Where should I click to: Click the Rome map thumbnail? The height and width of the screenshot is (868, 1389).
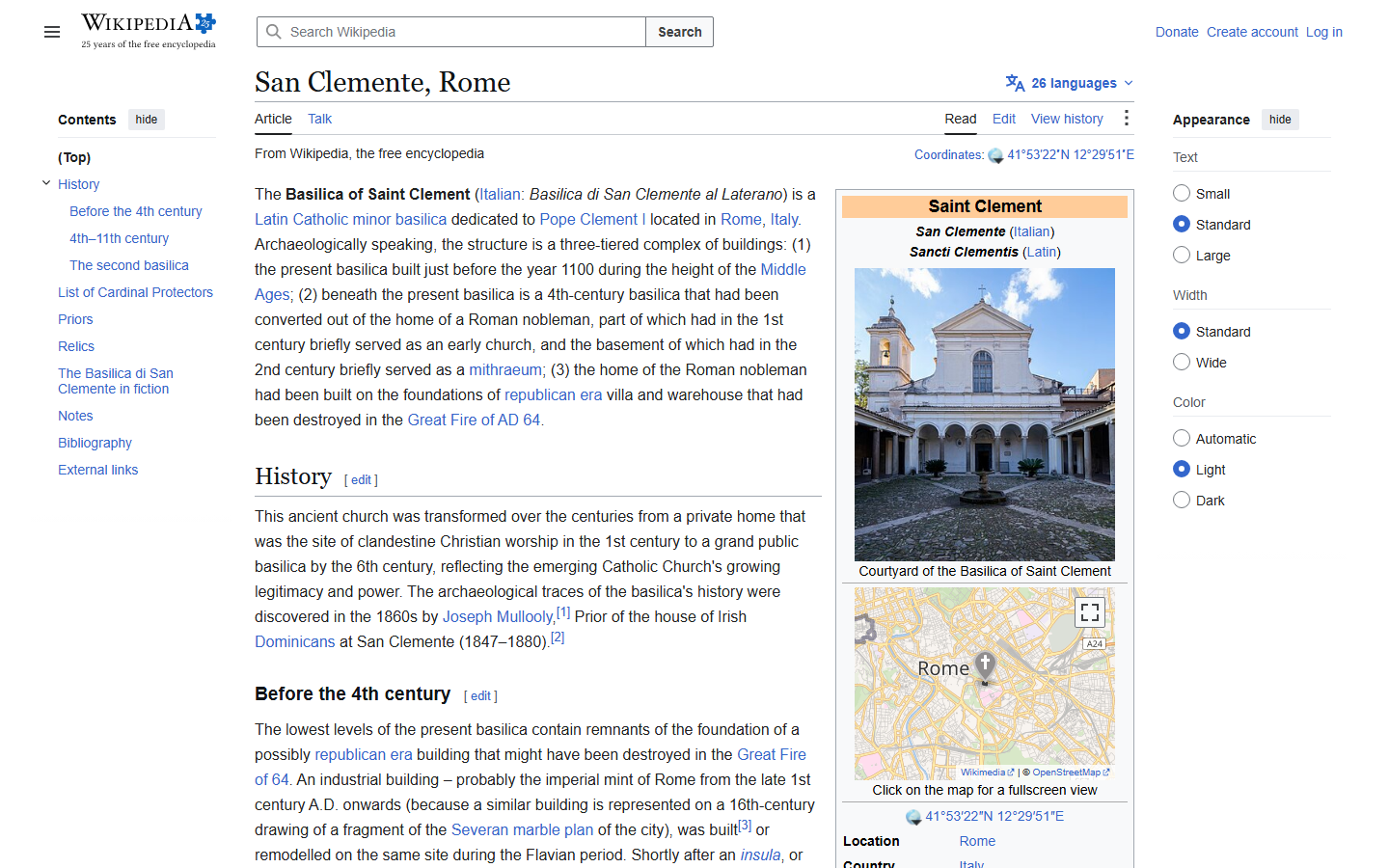click(985, 683)
